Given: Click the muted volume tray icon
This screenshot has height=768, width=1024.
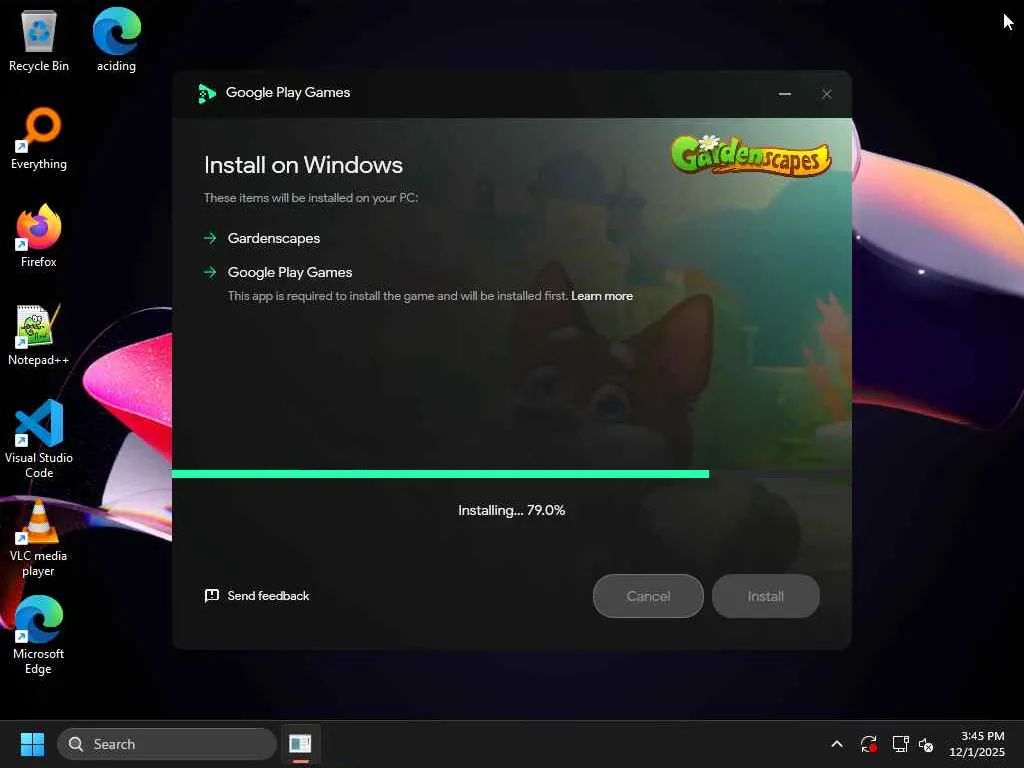Looking at the screenshot, I should tap(926, 744).
